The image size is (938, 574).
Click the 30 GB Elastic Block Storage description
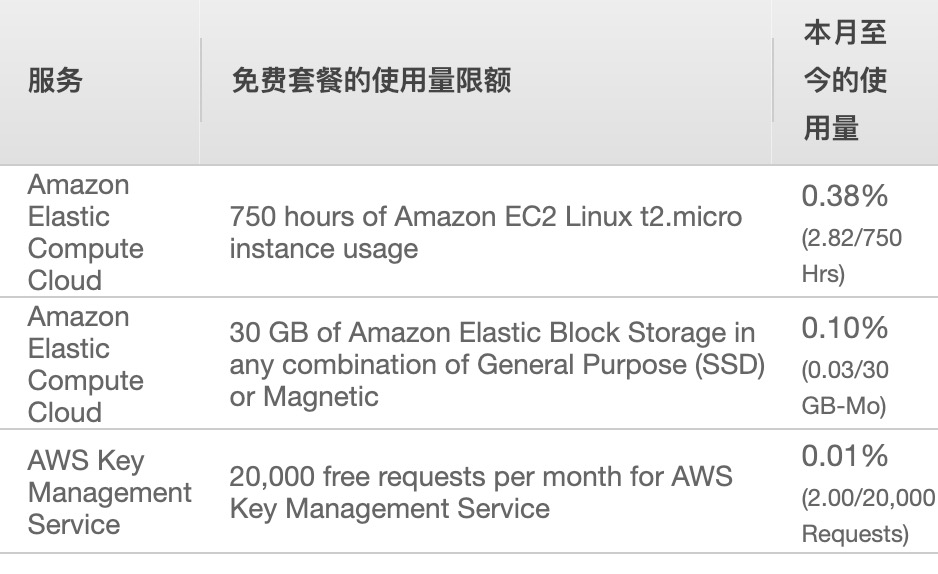[497, 364]
